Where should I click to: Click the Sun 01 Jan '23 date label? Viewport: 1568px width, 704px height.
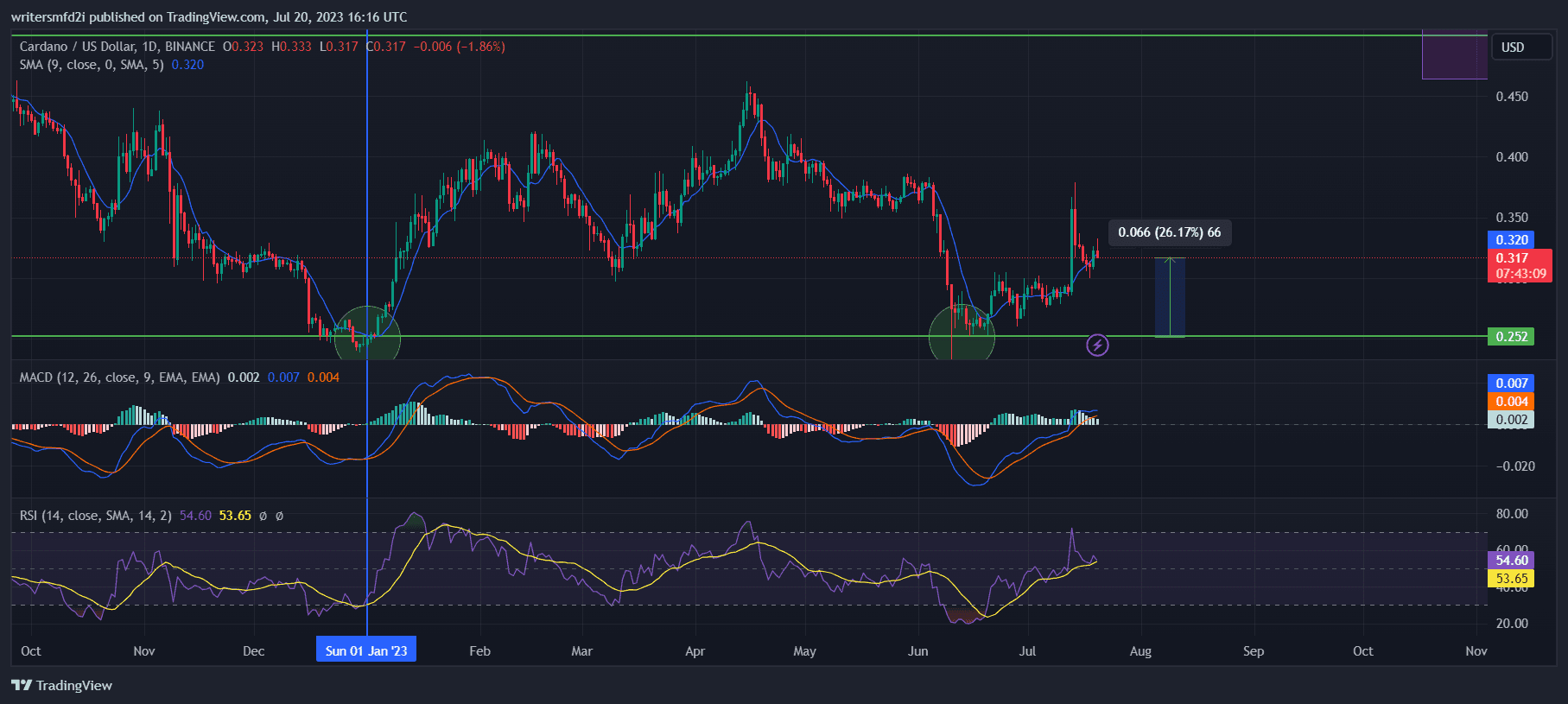[x=366, y=650]
